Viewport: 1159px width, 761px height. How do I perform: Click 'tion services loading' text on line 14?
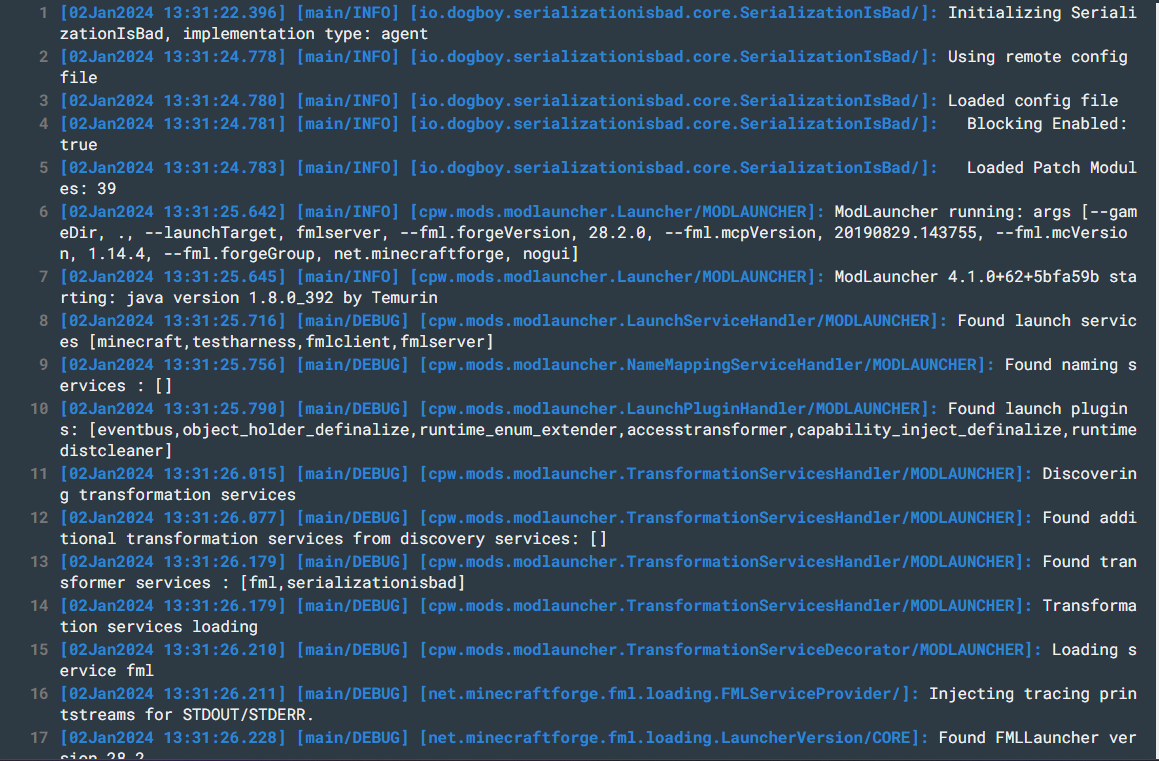159,627
